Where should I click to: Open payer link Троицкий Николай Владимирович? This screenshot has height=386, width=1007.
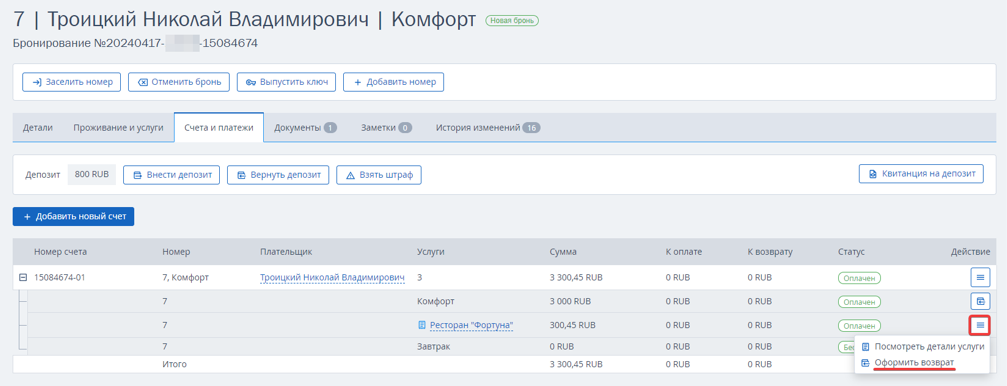click(x=333, y=277)
